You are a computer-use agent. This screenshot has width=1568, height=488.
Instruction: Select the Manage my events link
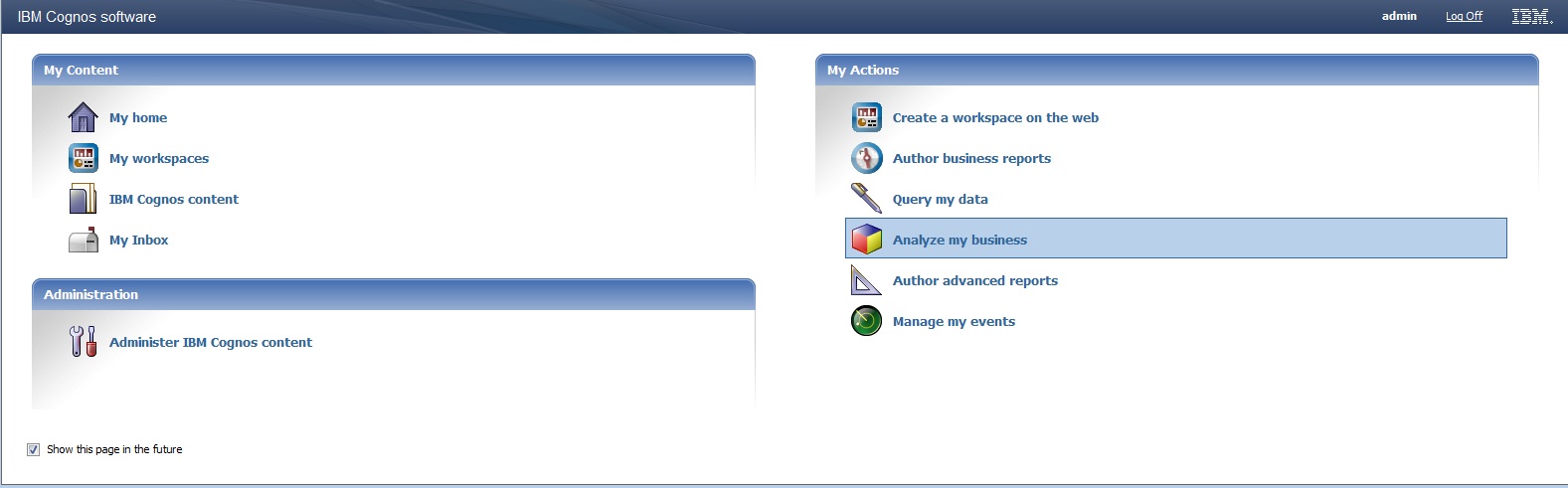click(954, 321)
